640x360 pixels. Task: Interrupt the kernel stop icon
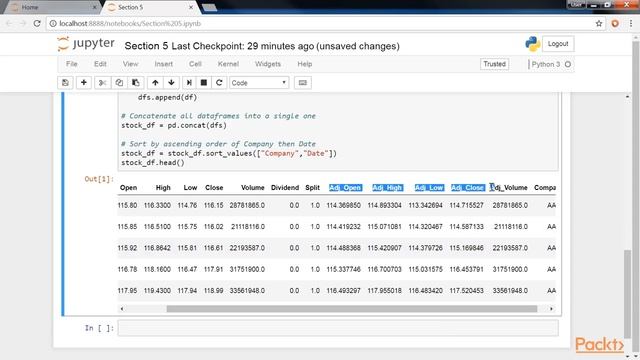(x=204, y=83)
